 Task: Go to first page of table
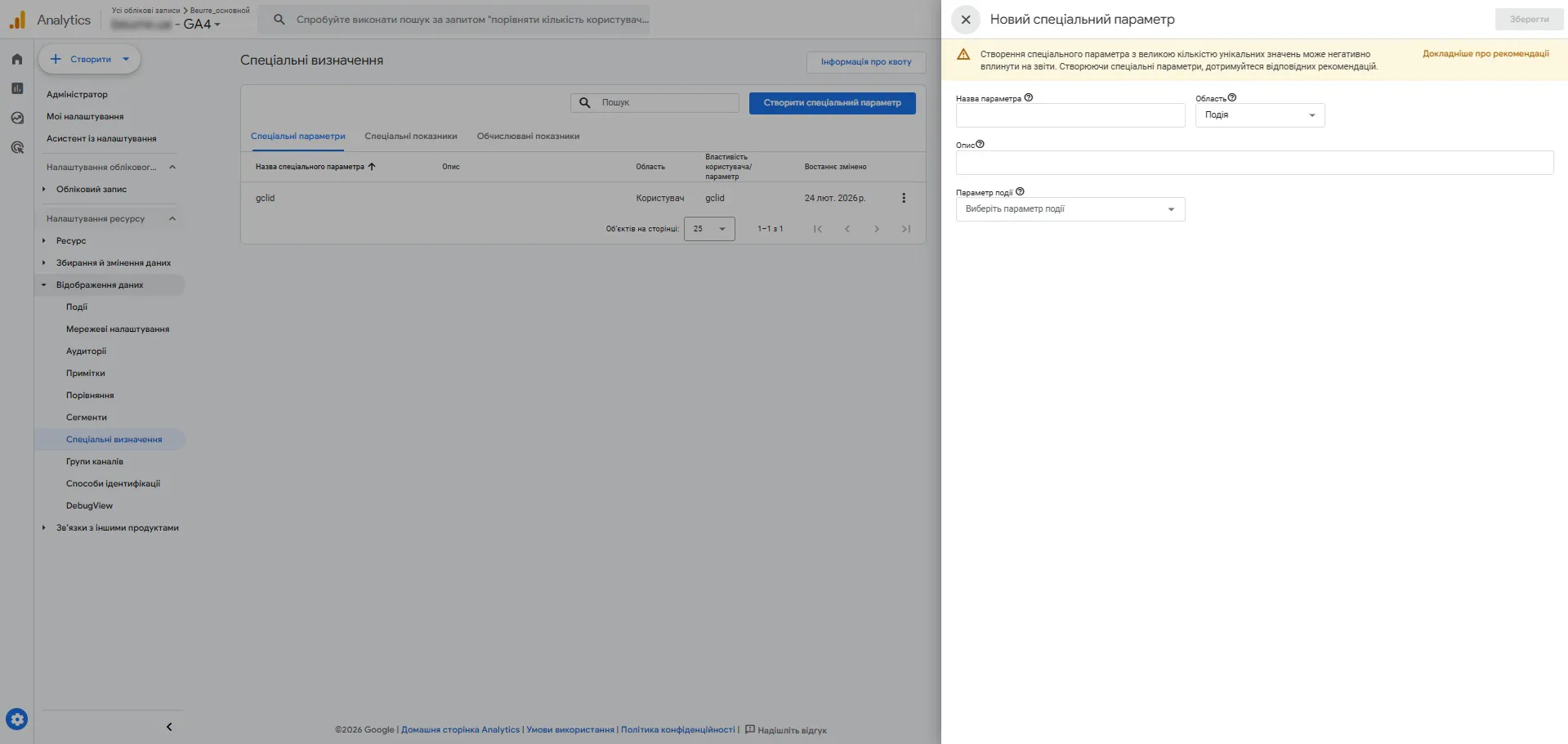[x=818, y=229]
